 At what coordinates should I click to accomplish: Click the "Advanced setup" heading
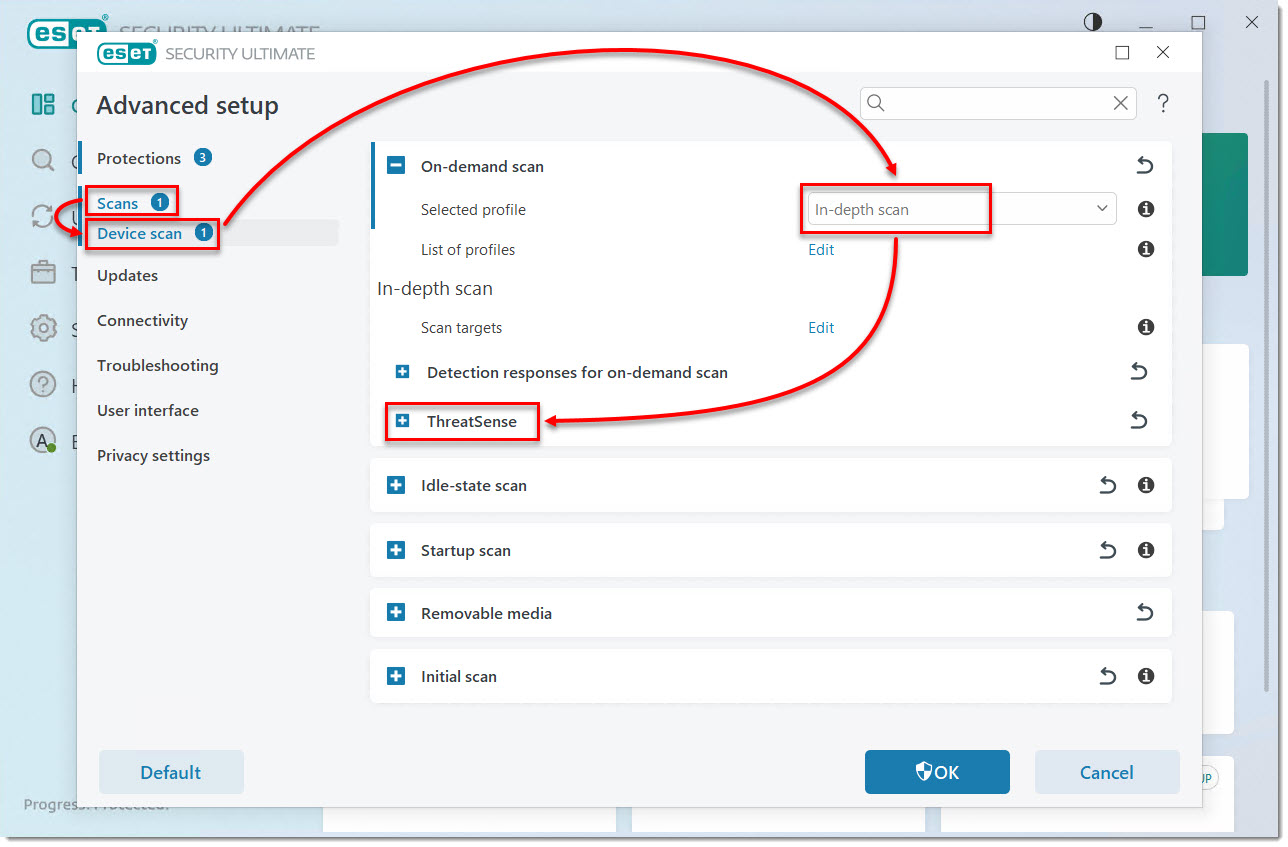click(x=187, y=105)
